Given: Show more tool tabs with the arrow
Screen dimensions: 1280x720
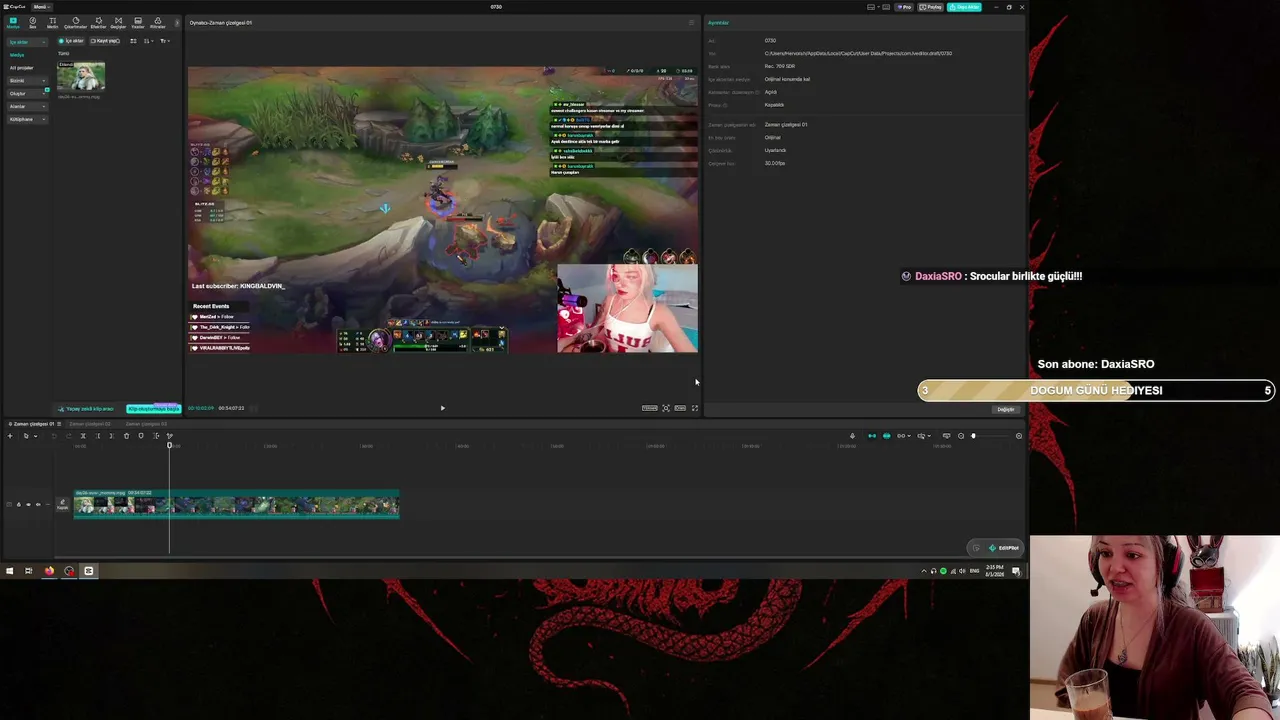Looking at the screenshot, I should tap(177, 23).
